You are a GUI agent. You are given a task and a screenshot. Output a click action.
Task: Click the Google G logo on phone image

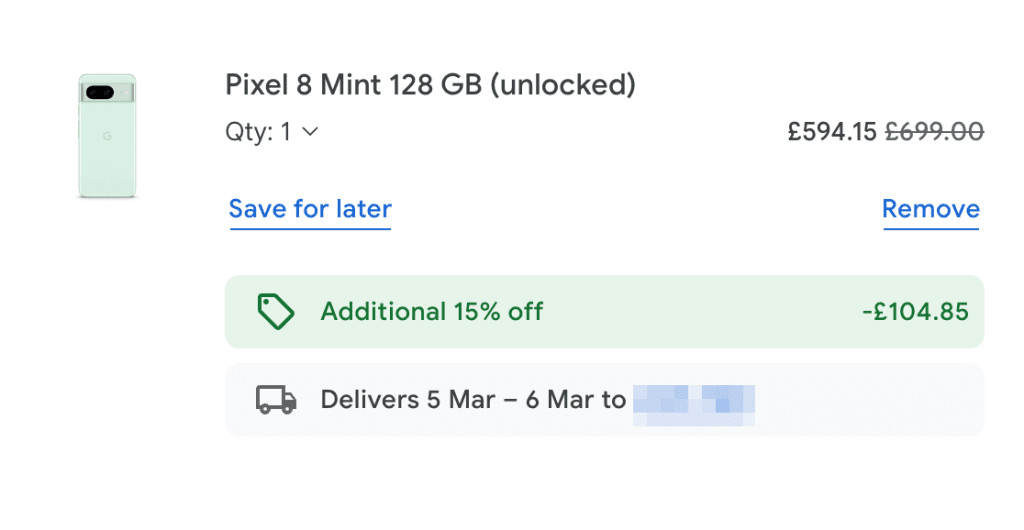point(106,136)
